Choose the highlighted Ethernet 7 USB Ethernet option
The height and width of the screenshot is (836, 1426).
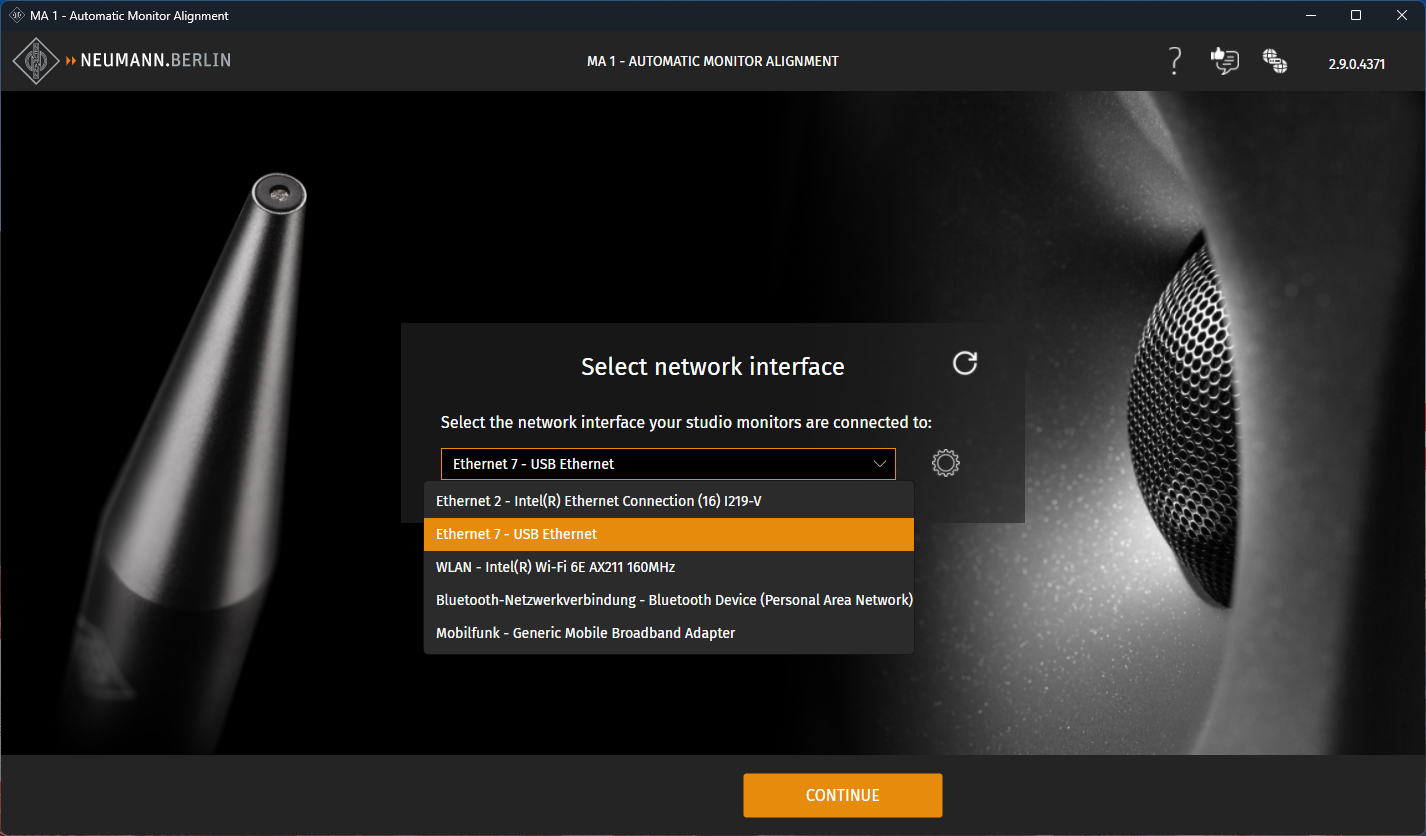(668, 534)
